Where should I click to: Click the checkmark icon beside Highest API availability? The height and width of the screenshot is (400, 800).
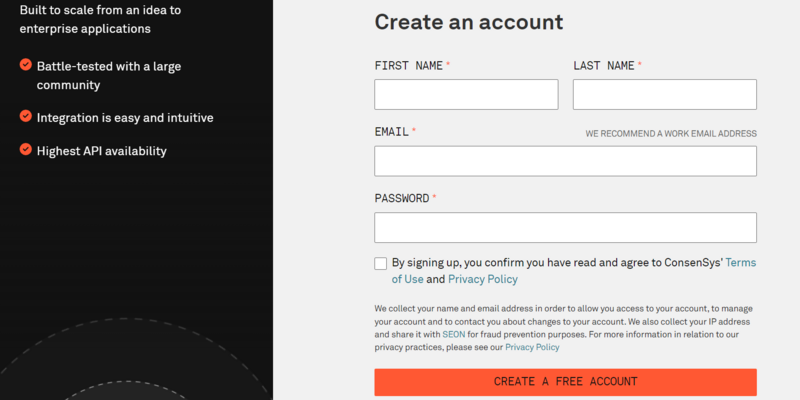[x=26, y=149]
